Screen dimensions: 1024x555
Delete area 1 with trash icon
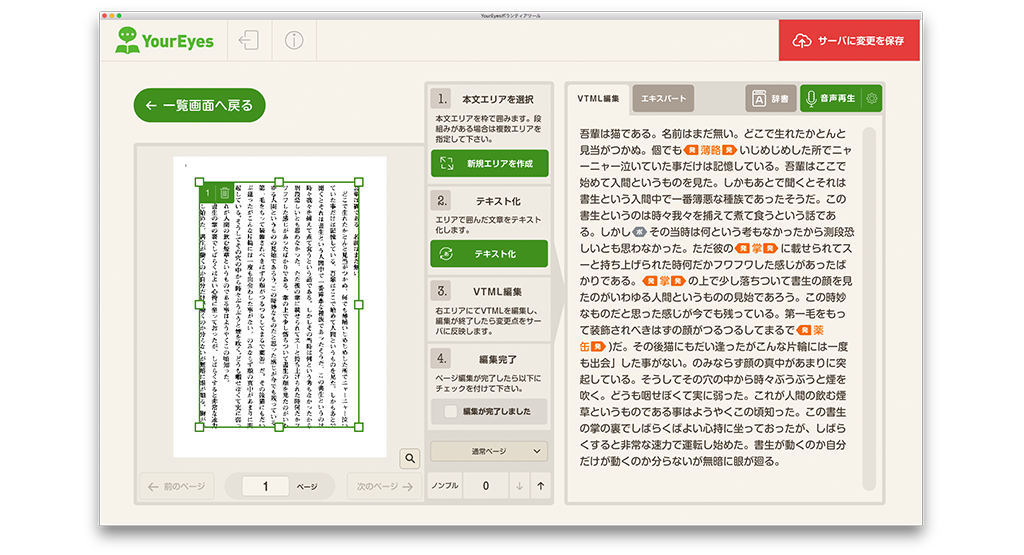point(225,193)
